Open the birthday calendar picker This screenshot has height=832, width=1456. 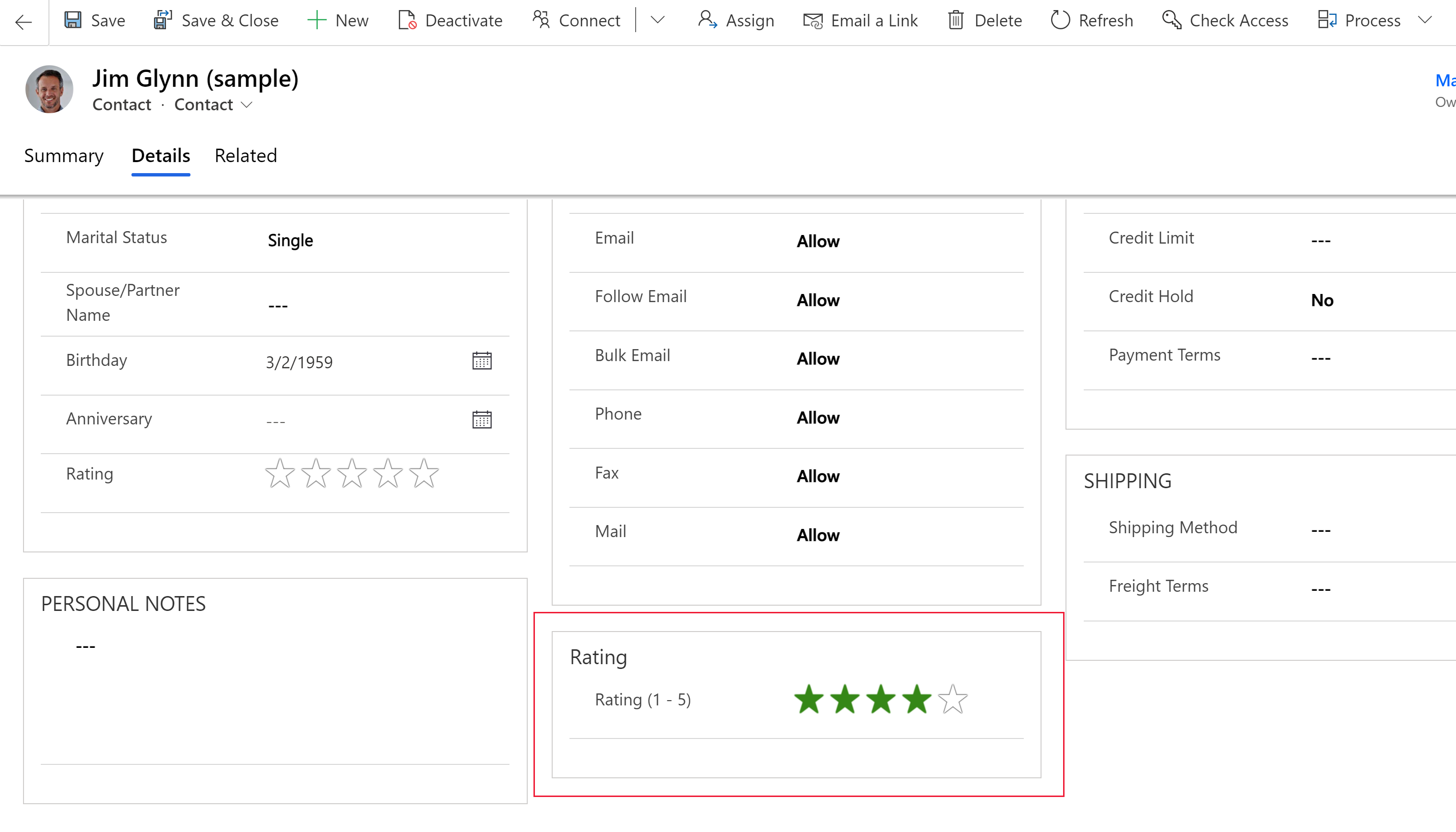[482, 361]
